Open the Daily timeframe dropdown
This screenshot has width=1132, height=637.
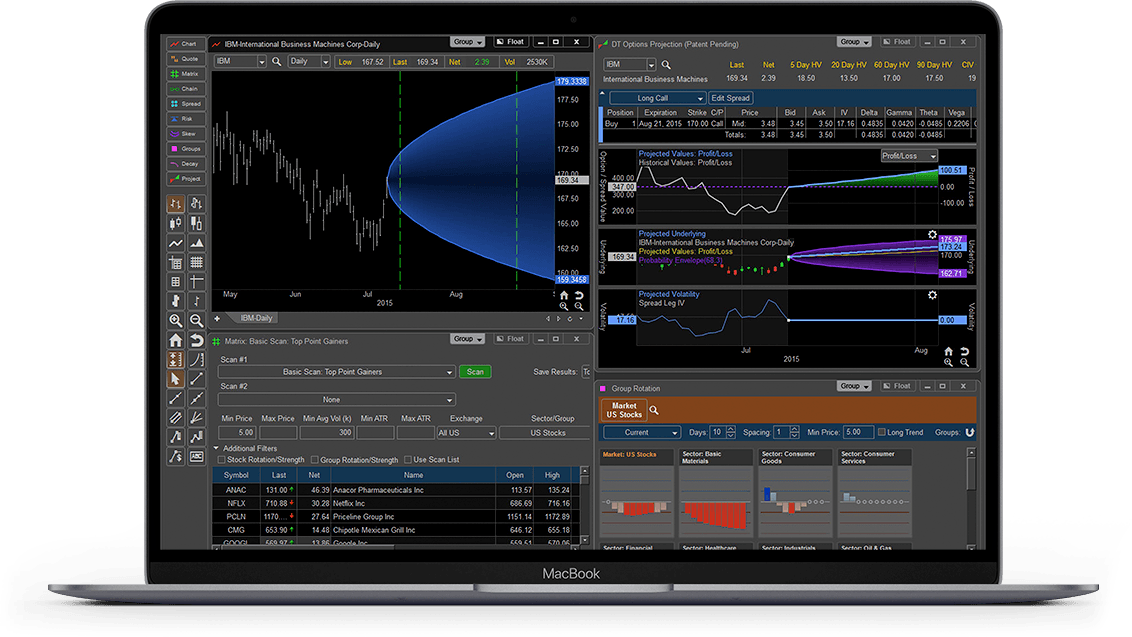(326, 62)
